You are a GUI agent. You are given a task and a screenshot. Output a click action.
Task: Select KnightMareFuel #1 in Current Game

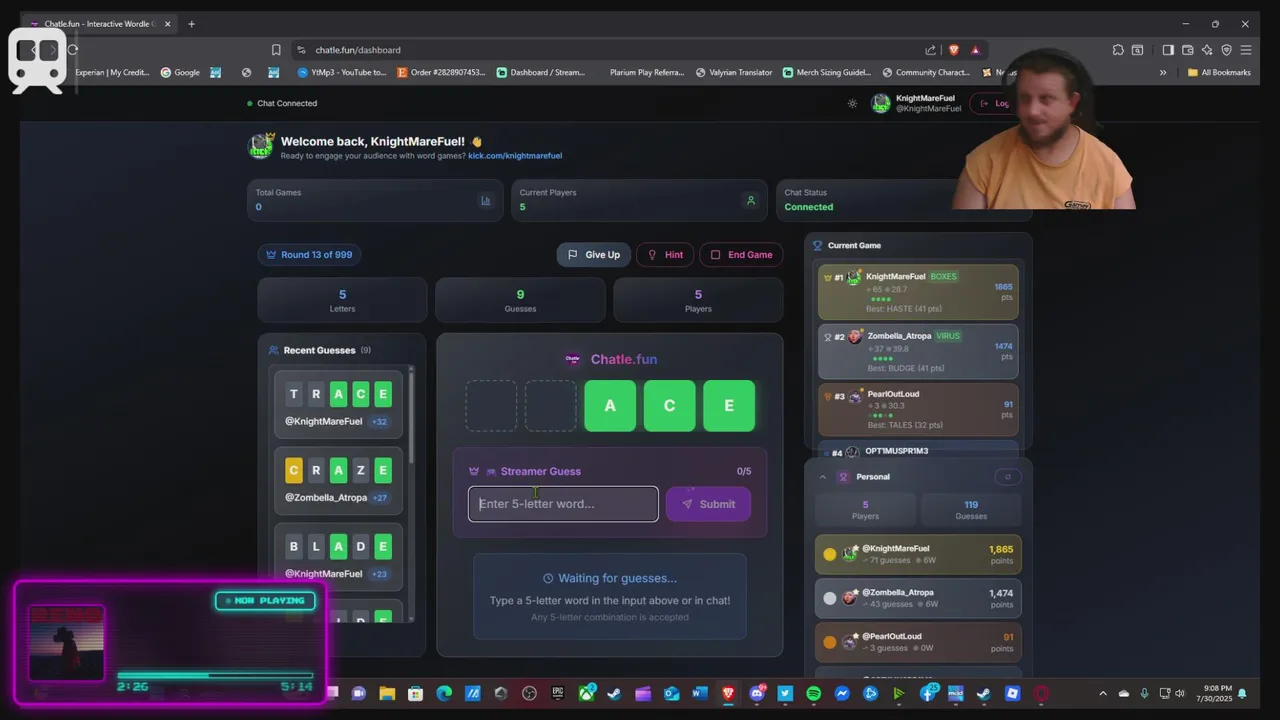pyautogui.click(x=918, y=292)
